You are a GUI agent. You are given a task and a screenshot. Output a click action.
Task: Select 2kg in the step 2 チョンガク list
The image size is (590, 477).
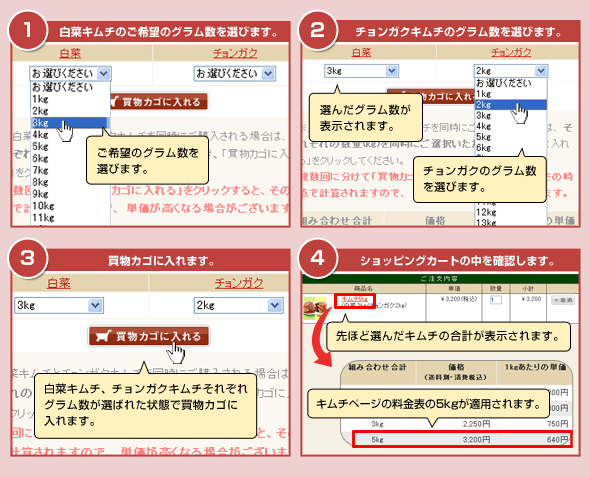(x=510, y=104)
